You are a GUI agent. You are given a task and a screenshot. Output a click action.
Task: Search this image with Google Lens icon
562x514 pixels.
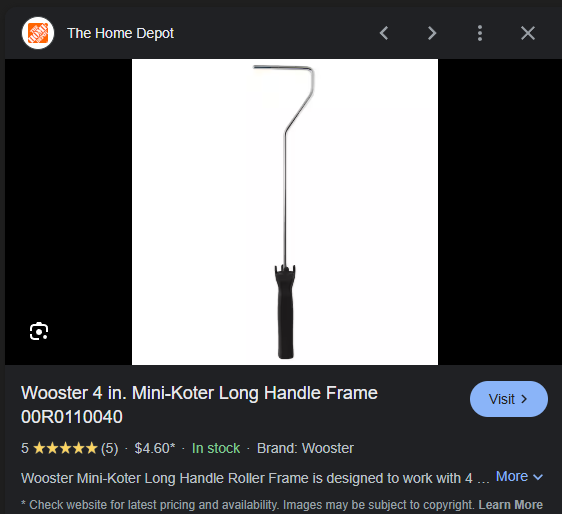pos(39,331)
